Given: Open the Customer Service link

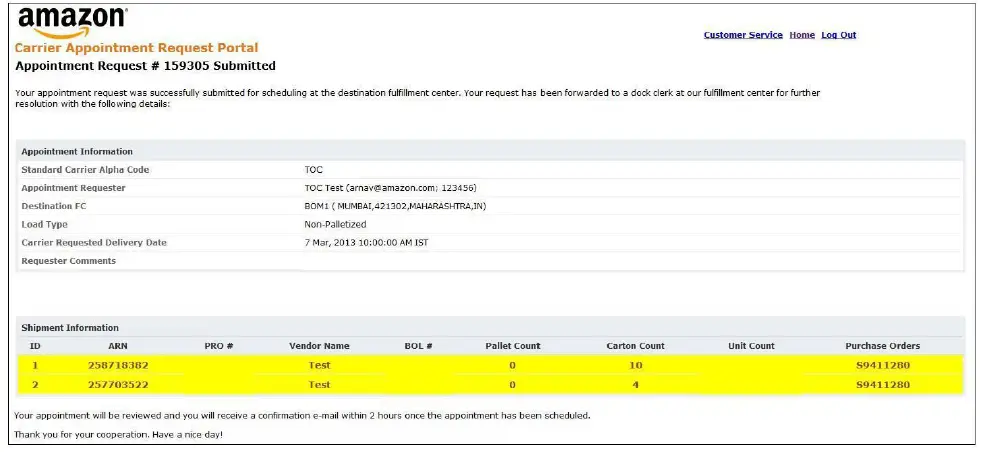Looking at the screenshot, I should pyautogui.click(x=743, y=35).
